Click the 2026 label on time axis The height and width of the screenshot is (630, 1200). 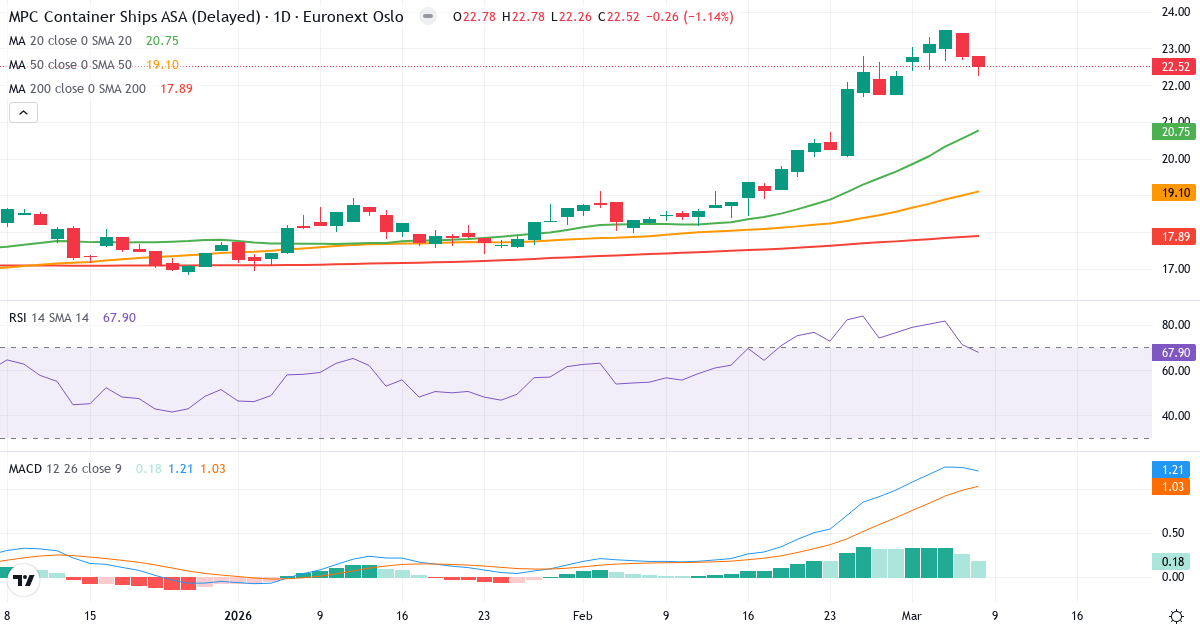coord(238,616)
